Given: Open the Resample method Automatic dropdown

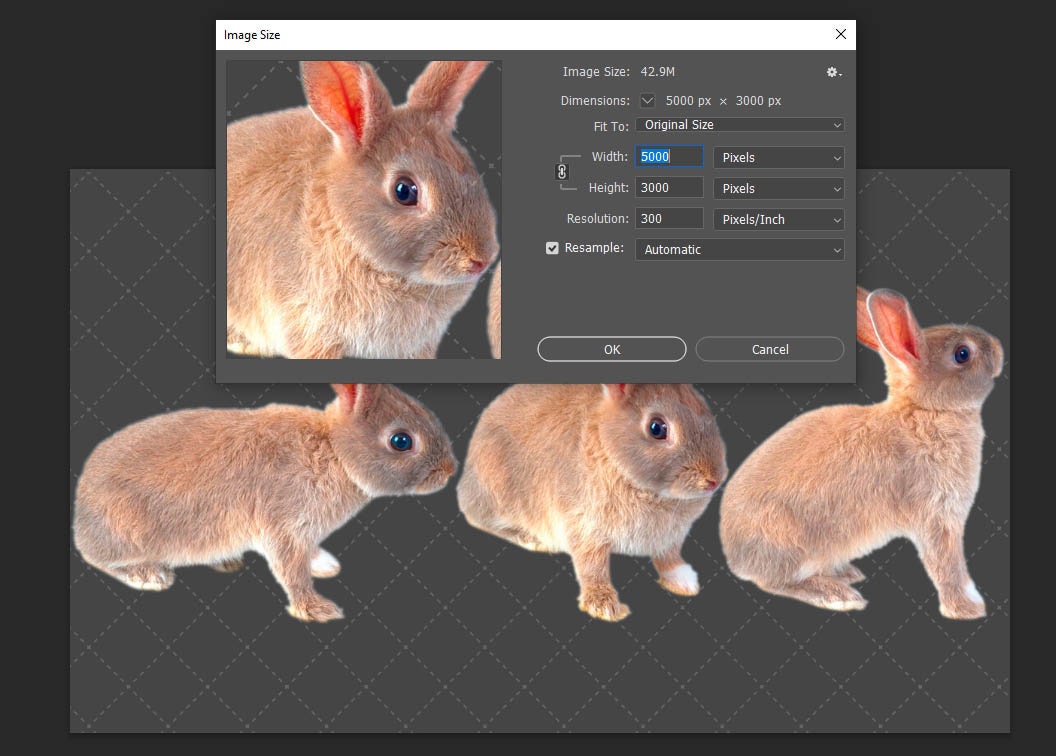Looking at the screenshot, I should tap(739, 249).
